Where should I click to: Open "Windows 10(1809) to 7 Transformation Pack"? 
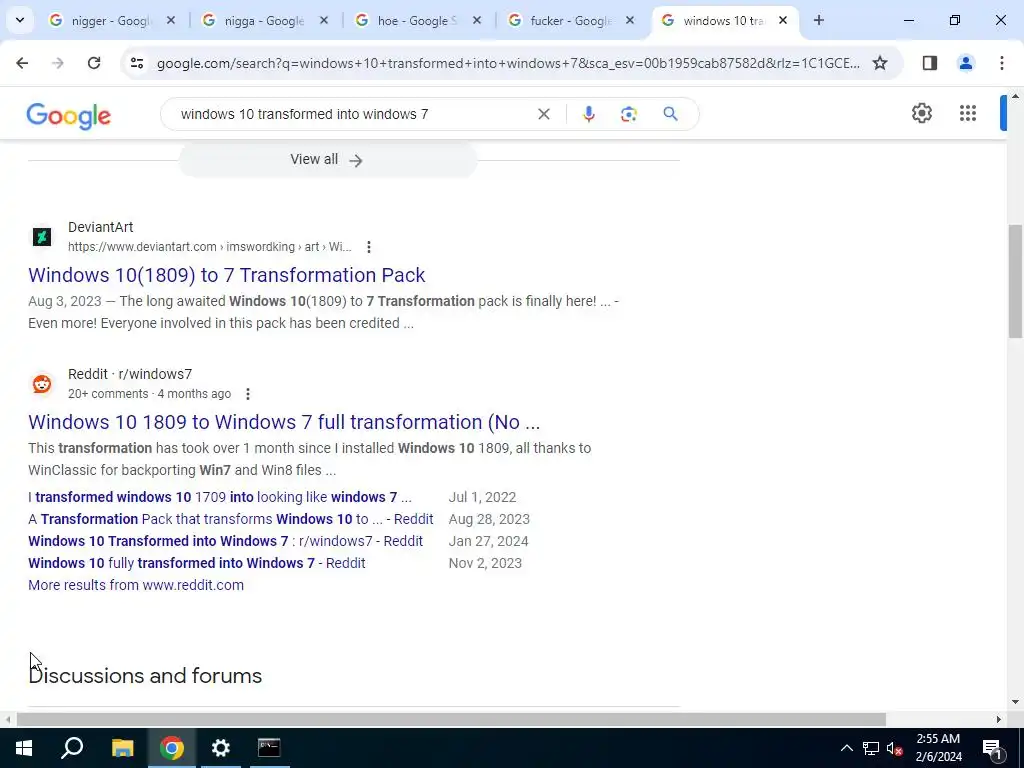point(227,275)
